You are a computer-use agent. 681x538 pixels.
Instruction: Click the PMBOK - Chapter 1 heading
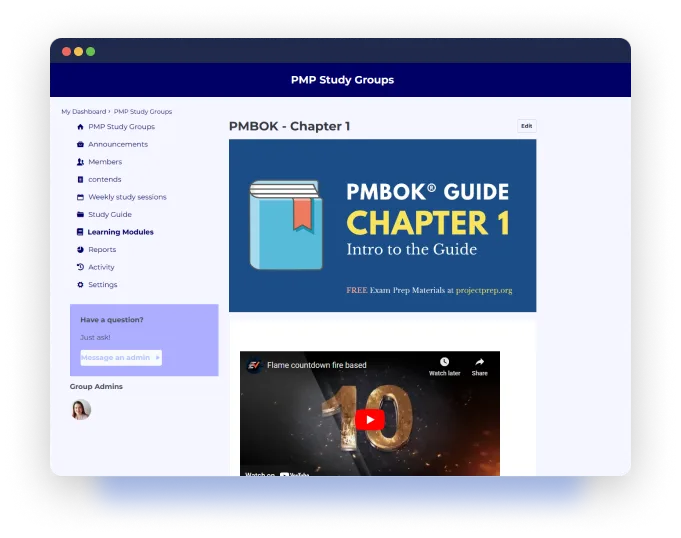290,126
